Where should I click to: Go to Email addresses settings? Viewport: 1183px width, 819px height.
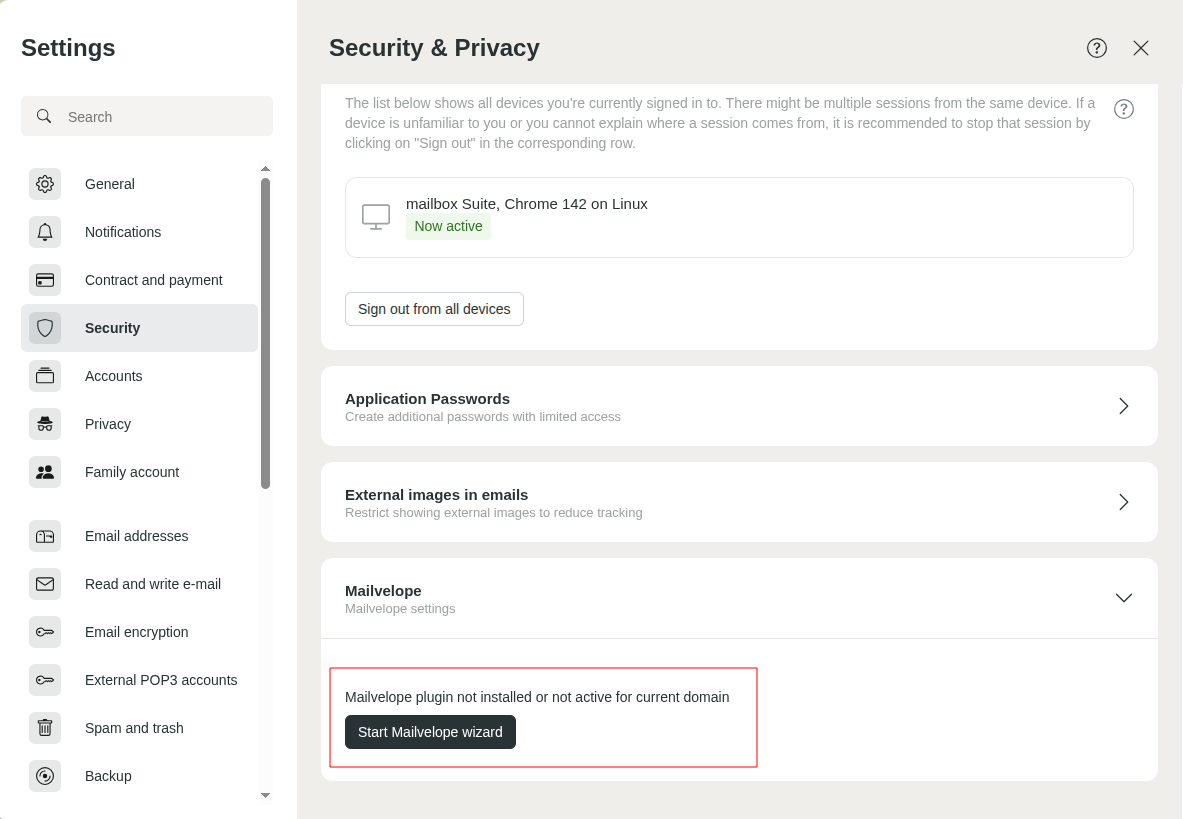click(x=136, y=536)
